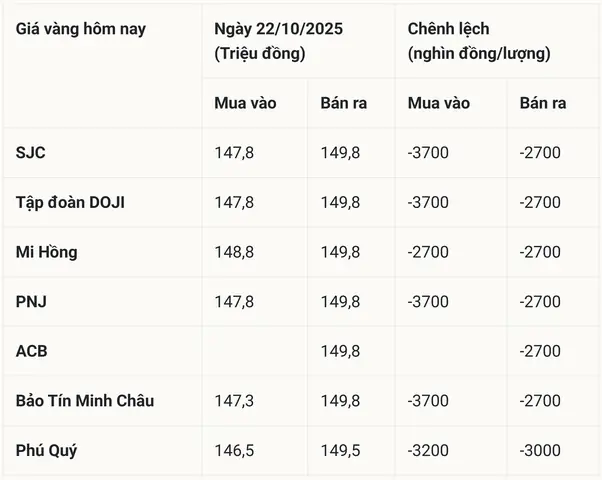Screen dimensions: 602x480
Task: Select the 'Phú Quý' row label
Action: click(46, 450)
